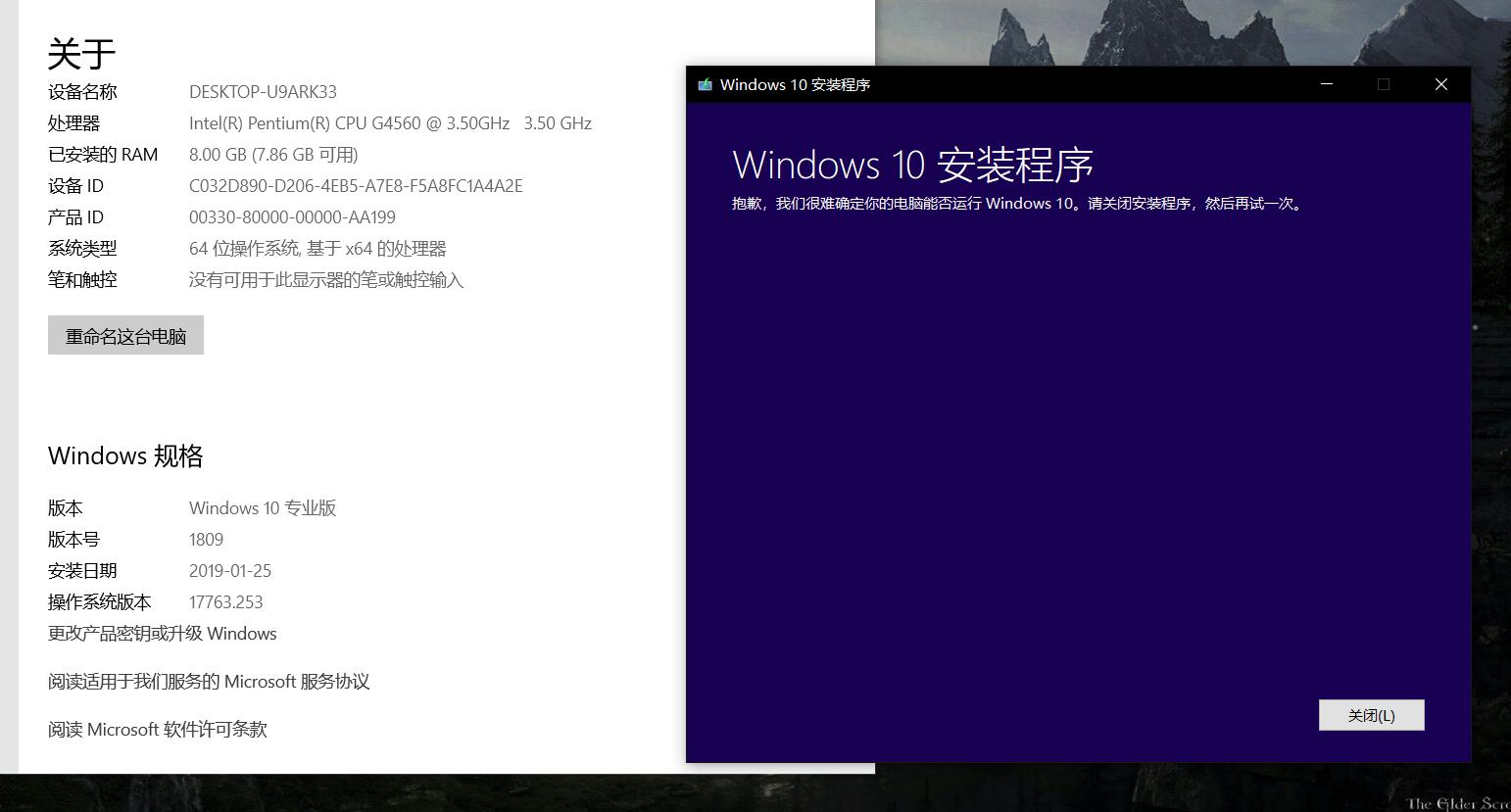Open 更改产品密钥或升级 Windows link
1511x812 pixels.
[163, 634]
